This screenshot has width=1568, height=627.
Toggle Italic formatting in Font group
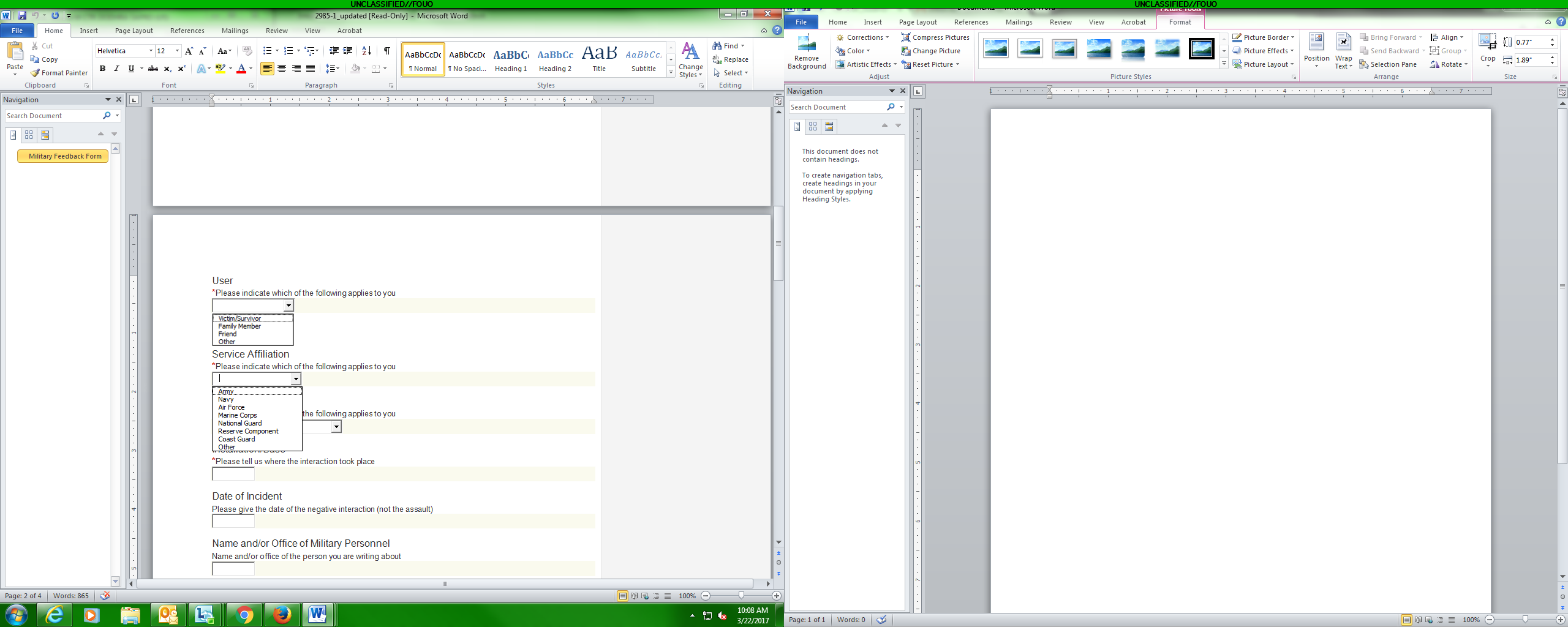point(116,69)
